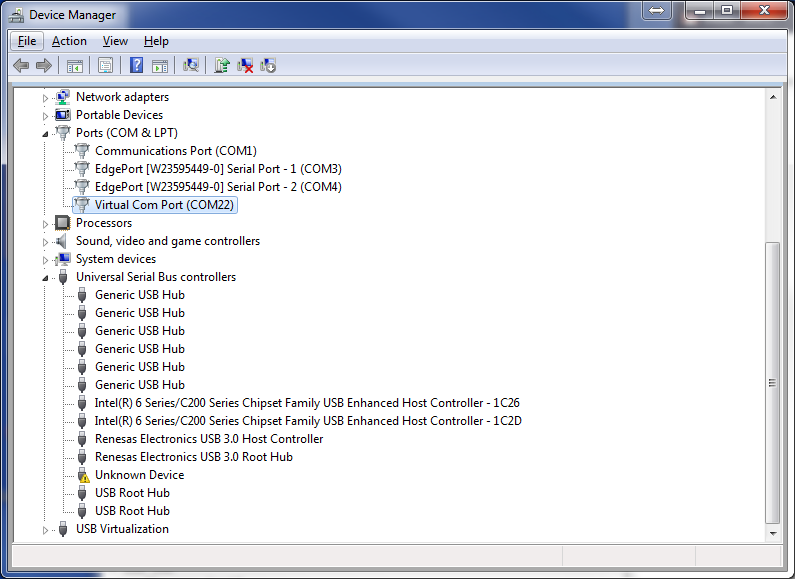
Task: Open the View menu
Action: (115, 41)
